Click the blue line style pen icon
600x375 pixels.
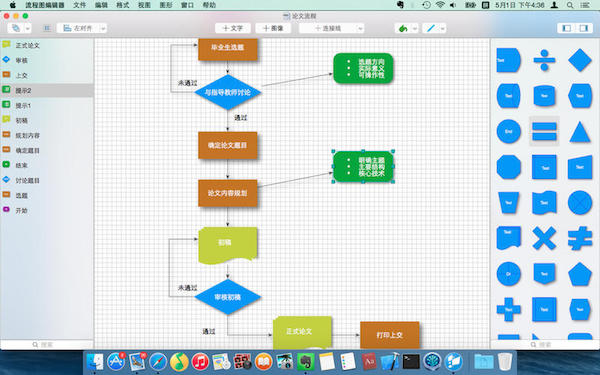pos(431,28)
